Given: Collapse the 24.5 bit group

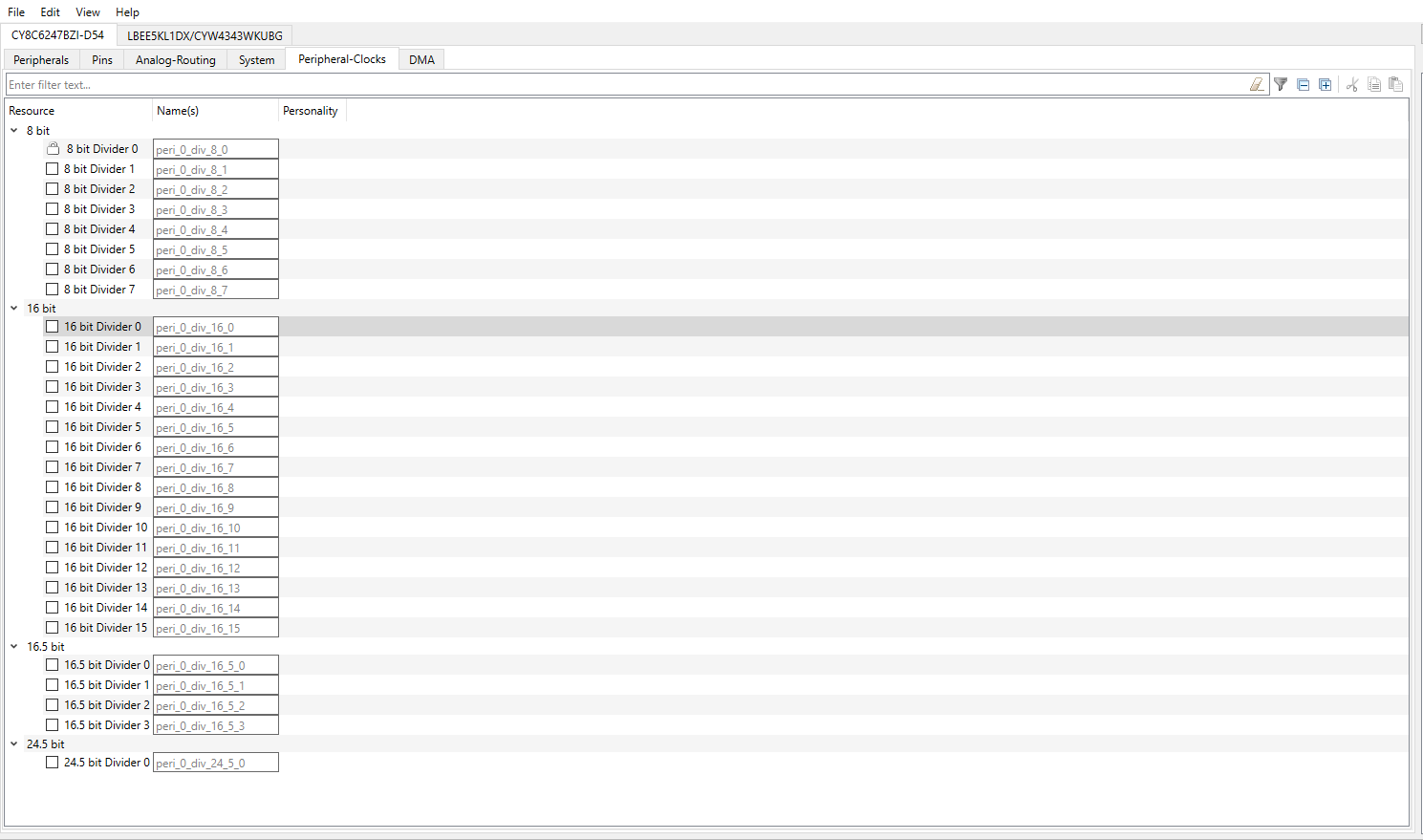Looking at the screenshot, I should [x=14, y=743].
